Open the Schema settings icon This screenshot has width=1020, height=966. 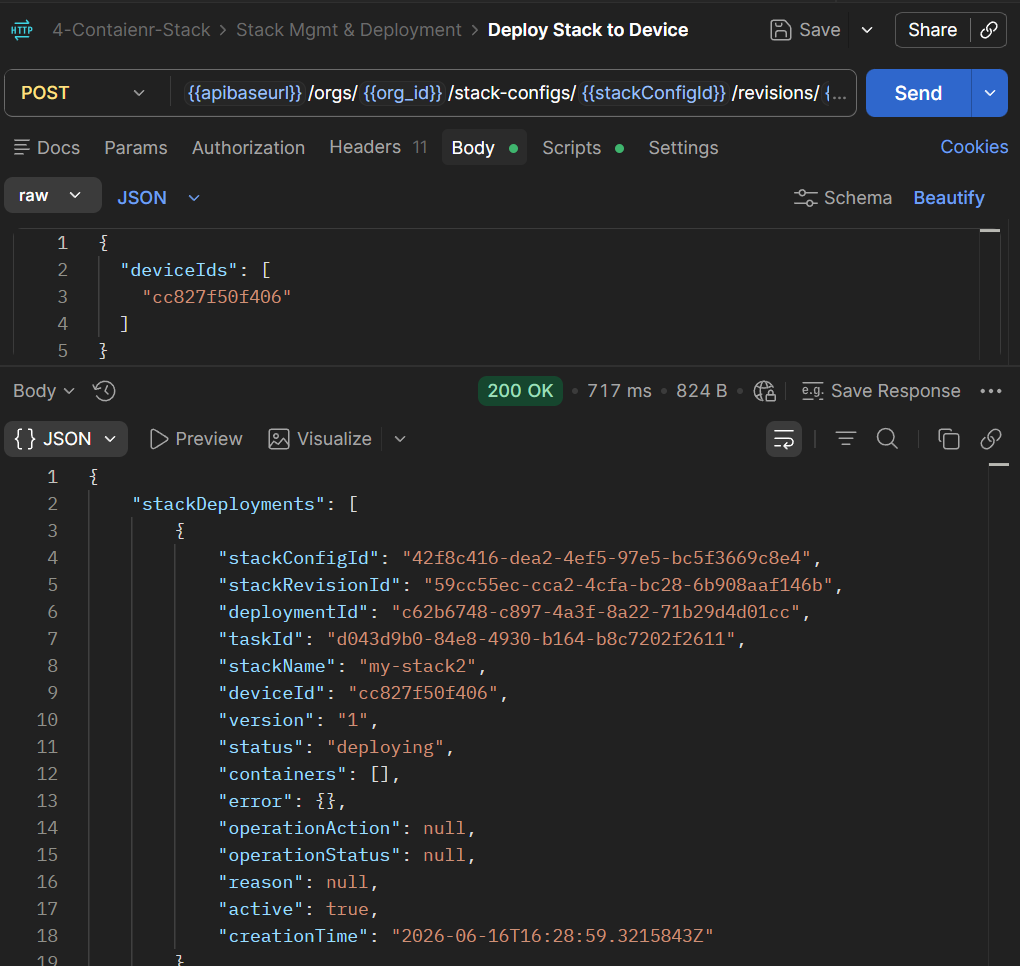point(805,198)
